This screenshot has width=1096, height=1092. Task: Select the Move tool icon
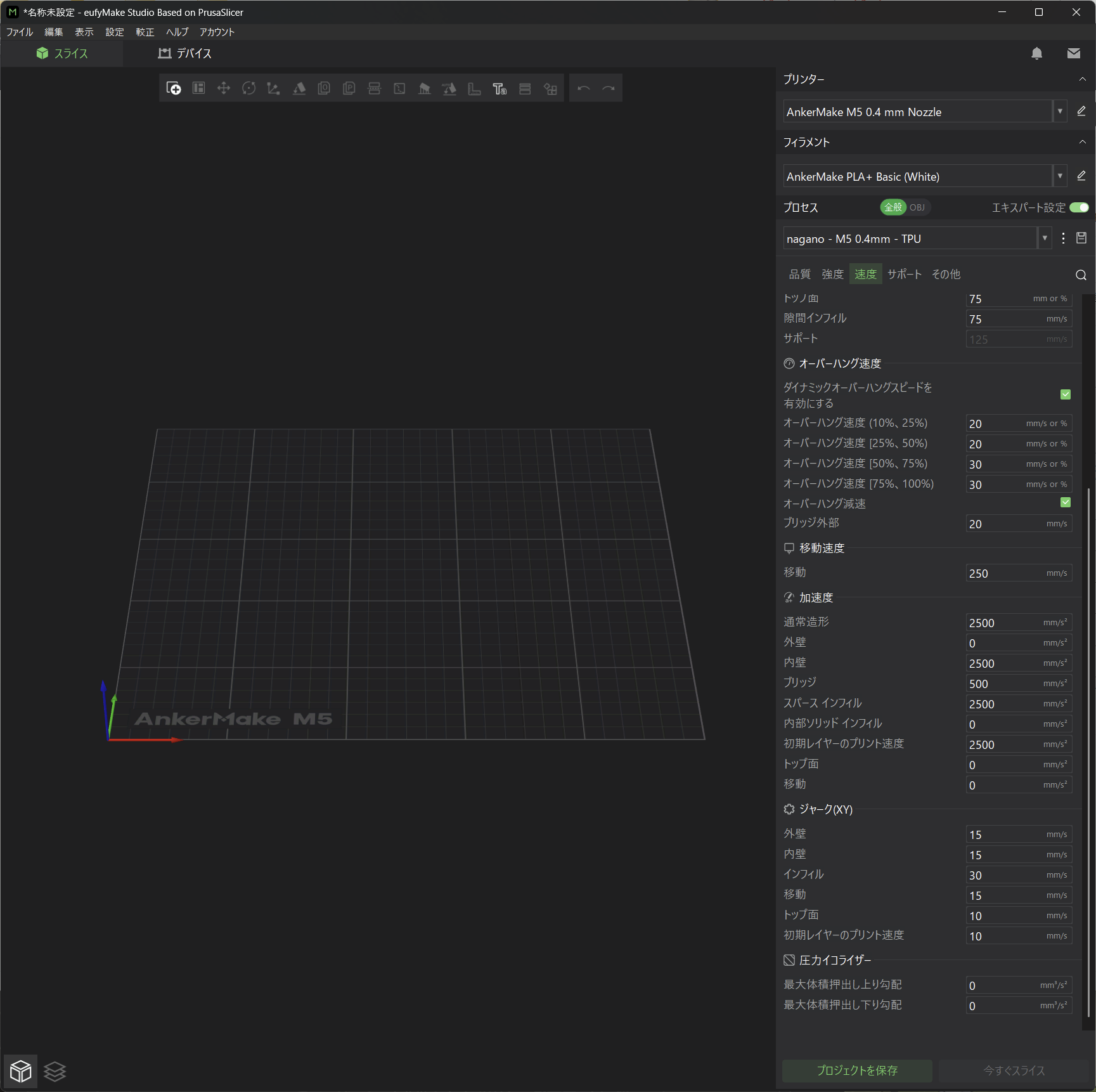(223, 88)
